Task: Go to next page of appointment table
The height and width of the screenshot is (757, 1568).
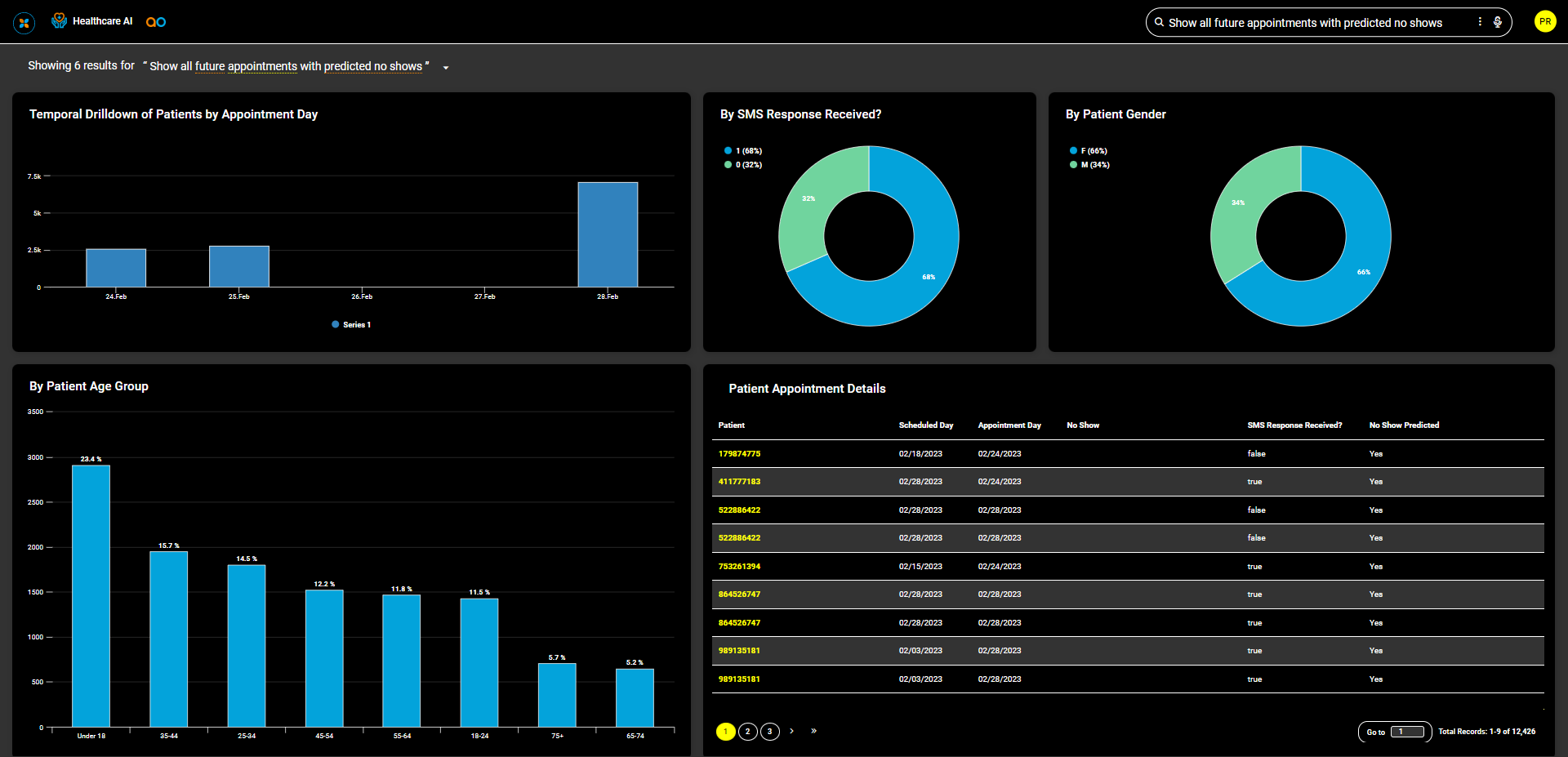Action: click(x=791, y=731)
